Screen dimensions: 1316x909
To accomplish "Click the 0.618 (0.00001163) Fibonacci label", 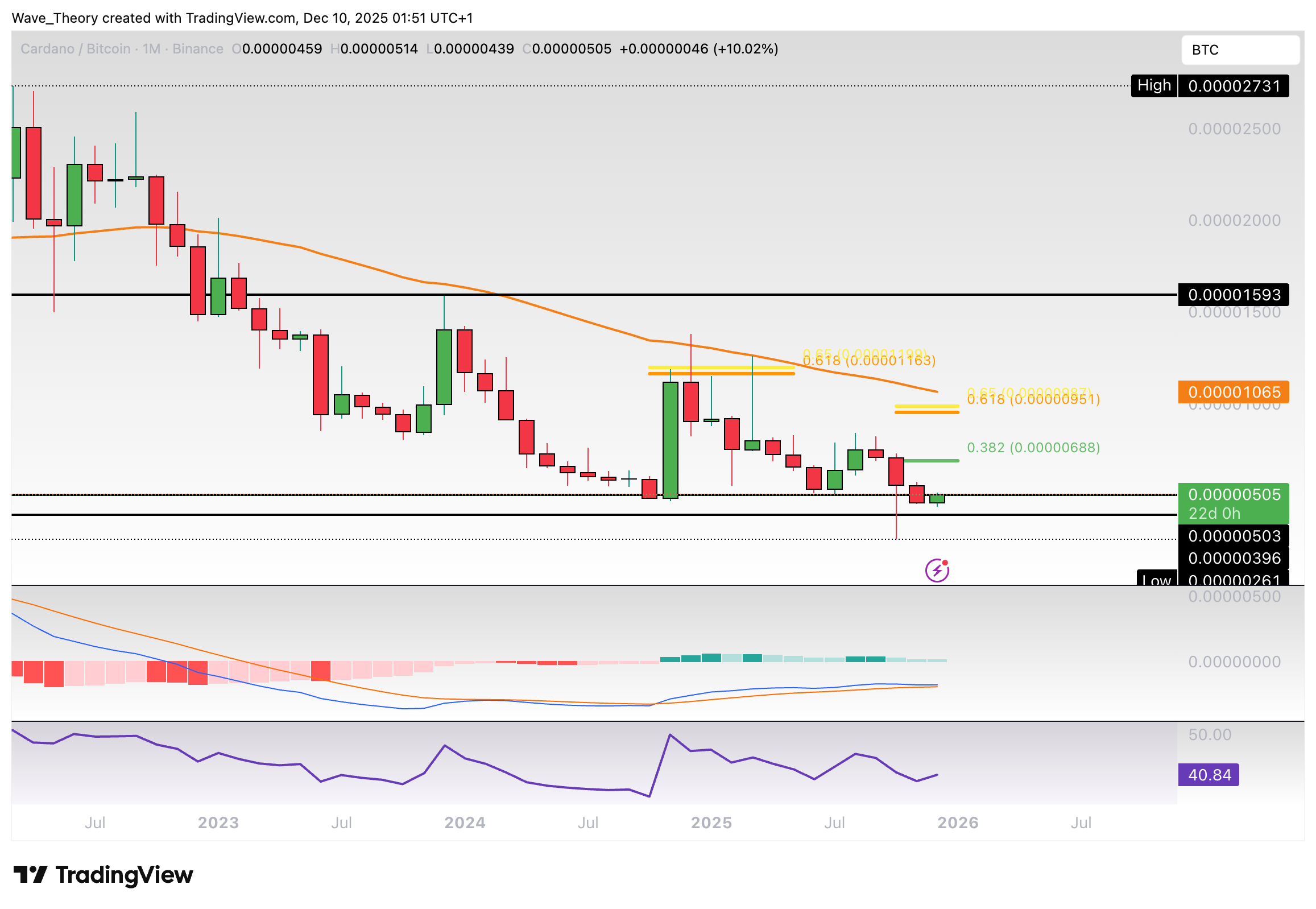I will point(867,360).
